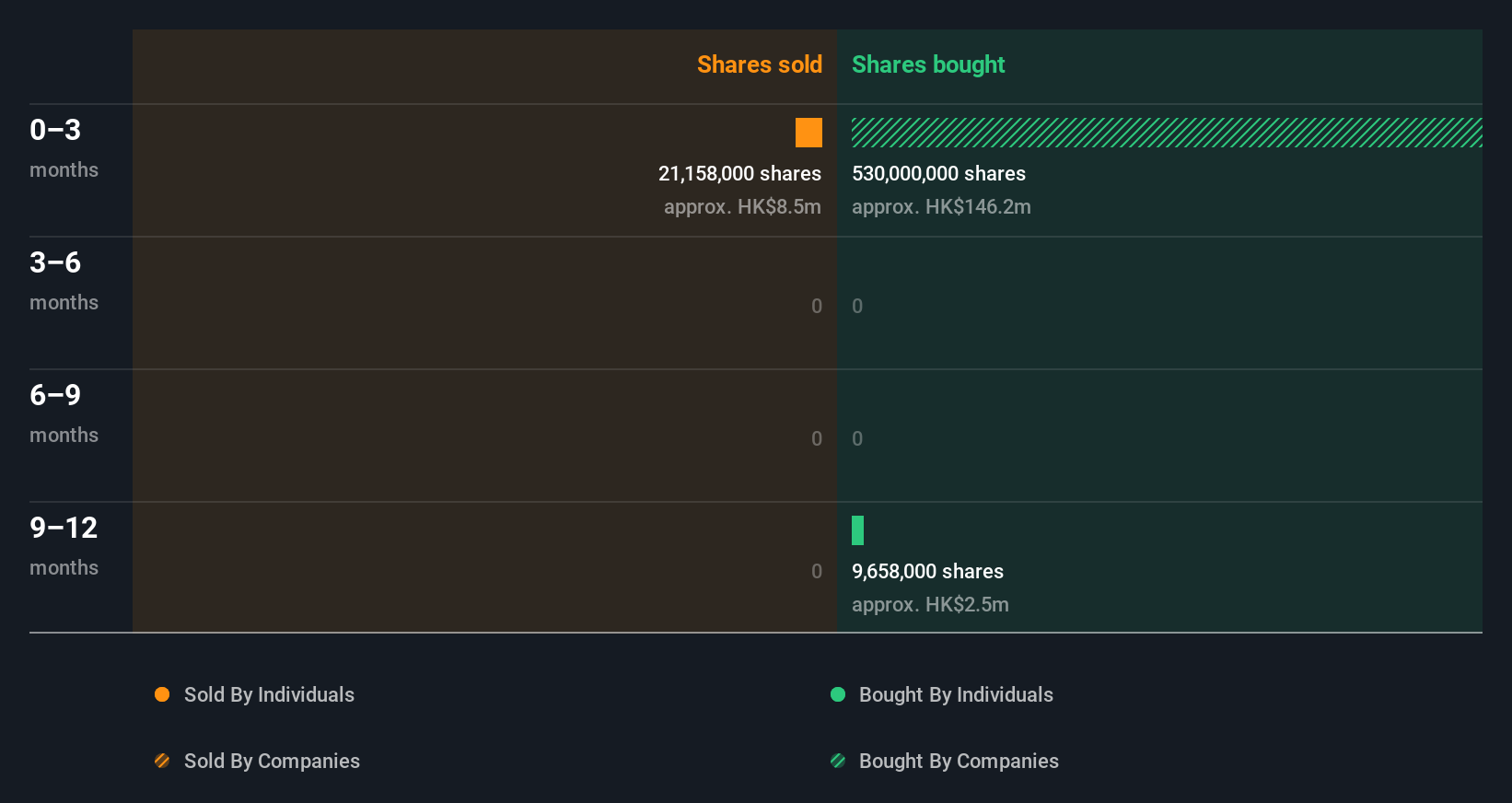The image size is (1512, 803).
Task: Click the 0–3 months row label
Action: point(64,148)
